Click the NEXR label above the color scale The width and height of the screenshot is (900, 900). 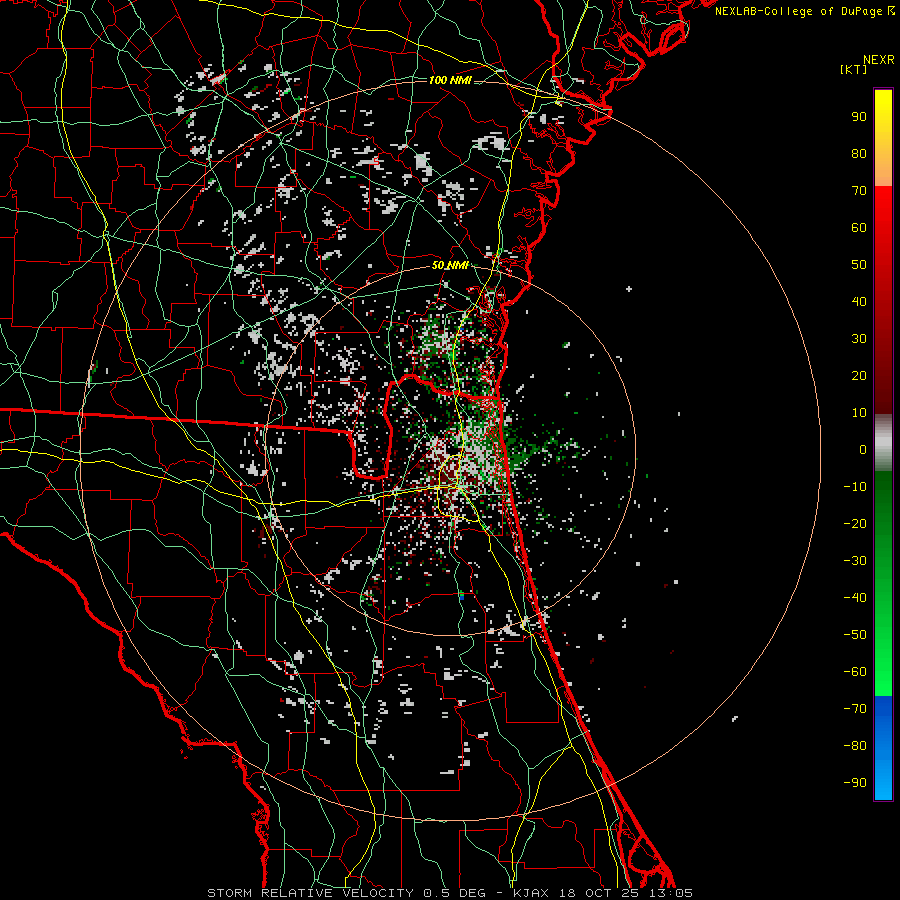pyautogui.click(x=879, y=60)
